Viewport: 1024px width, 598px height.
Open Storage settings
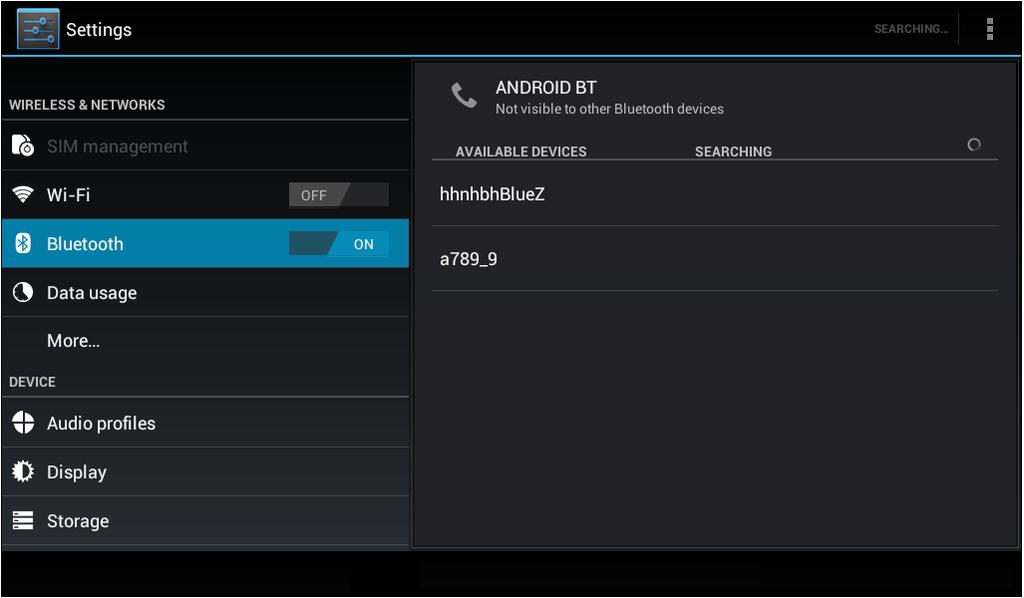click(206, 520)
